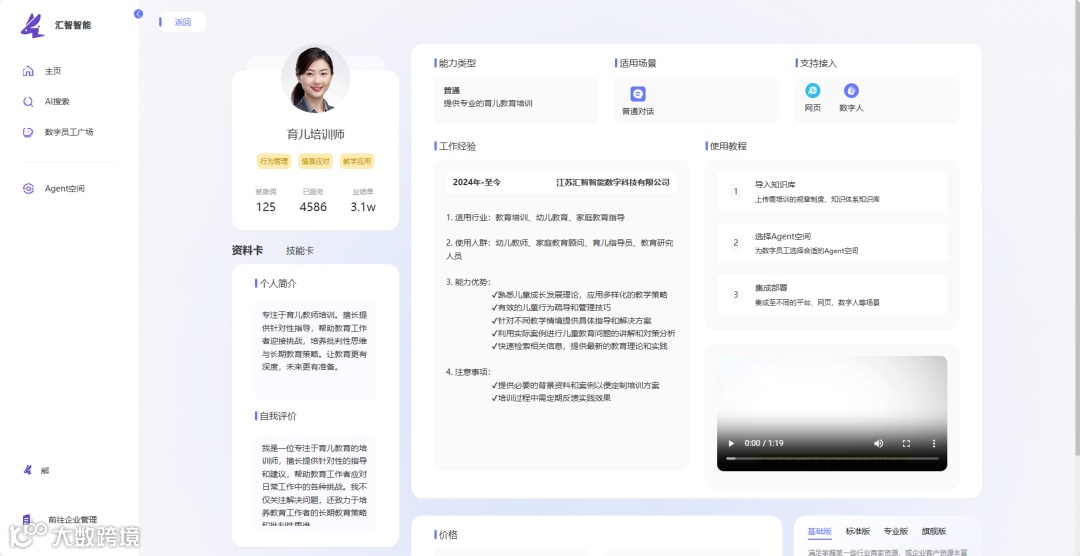Select the 旗舰版 pricing tab

[x=934, y=531]
